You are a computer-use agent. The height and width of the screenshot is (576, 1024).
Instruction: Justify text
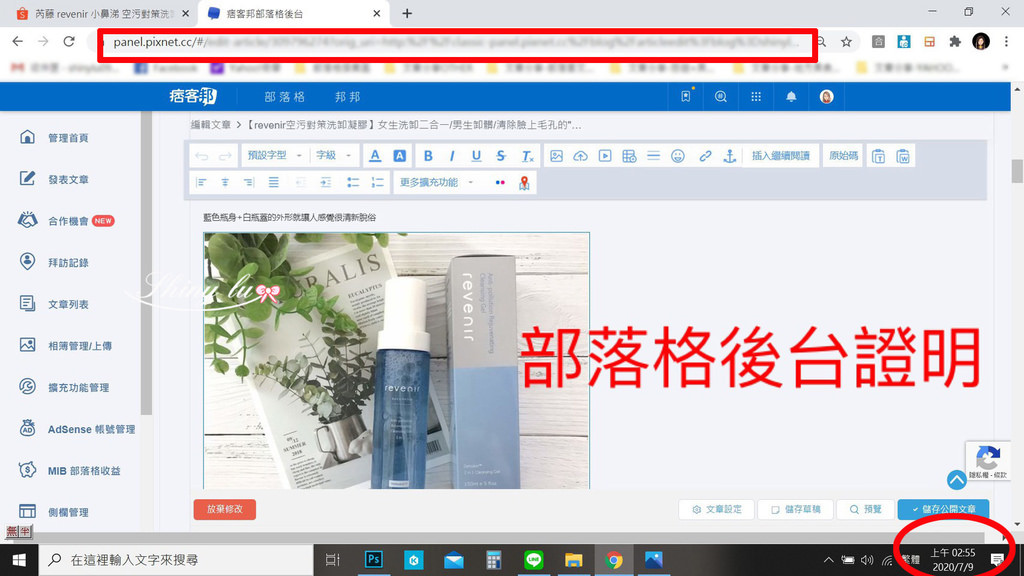(274, 183)
